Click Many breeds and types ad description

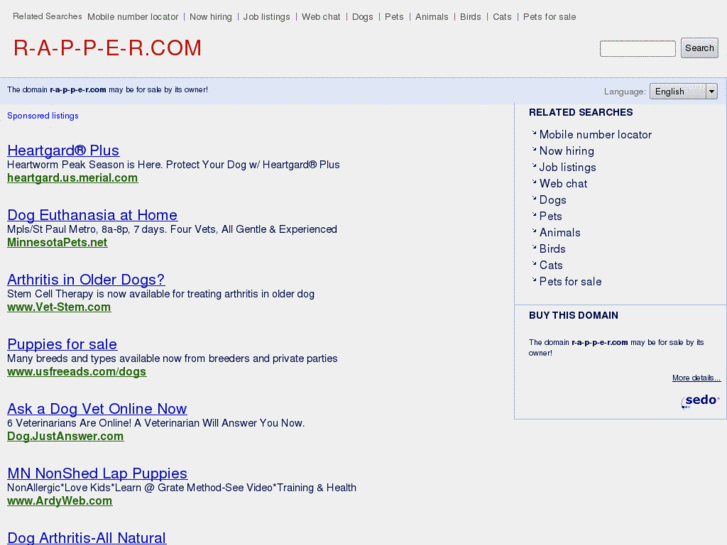(172, 358)
